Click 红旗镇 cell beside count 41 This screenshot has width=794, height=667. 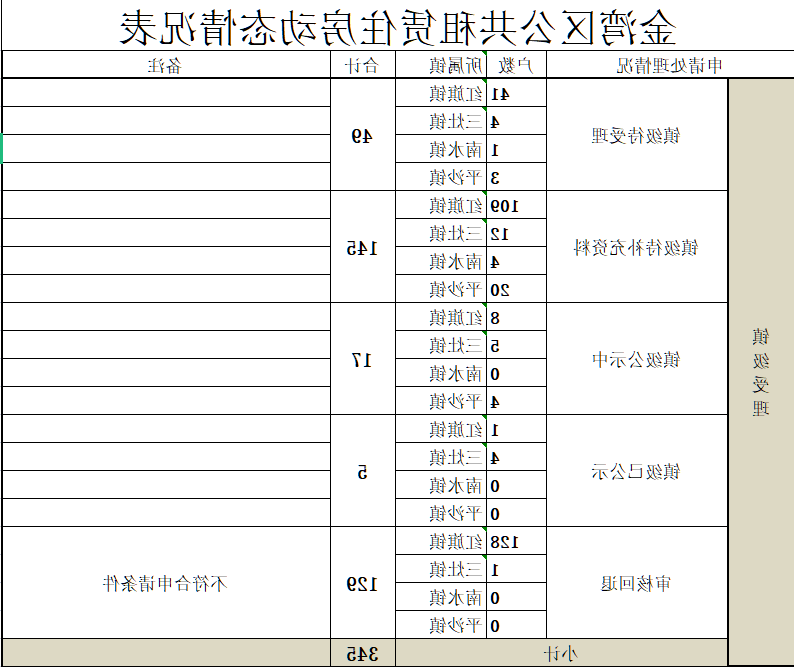441,93
